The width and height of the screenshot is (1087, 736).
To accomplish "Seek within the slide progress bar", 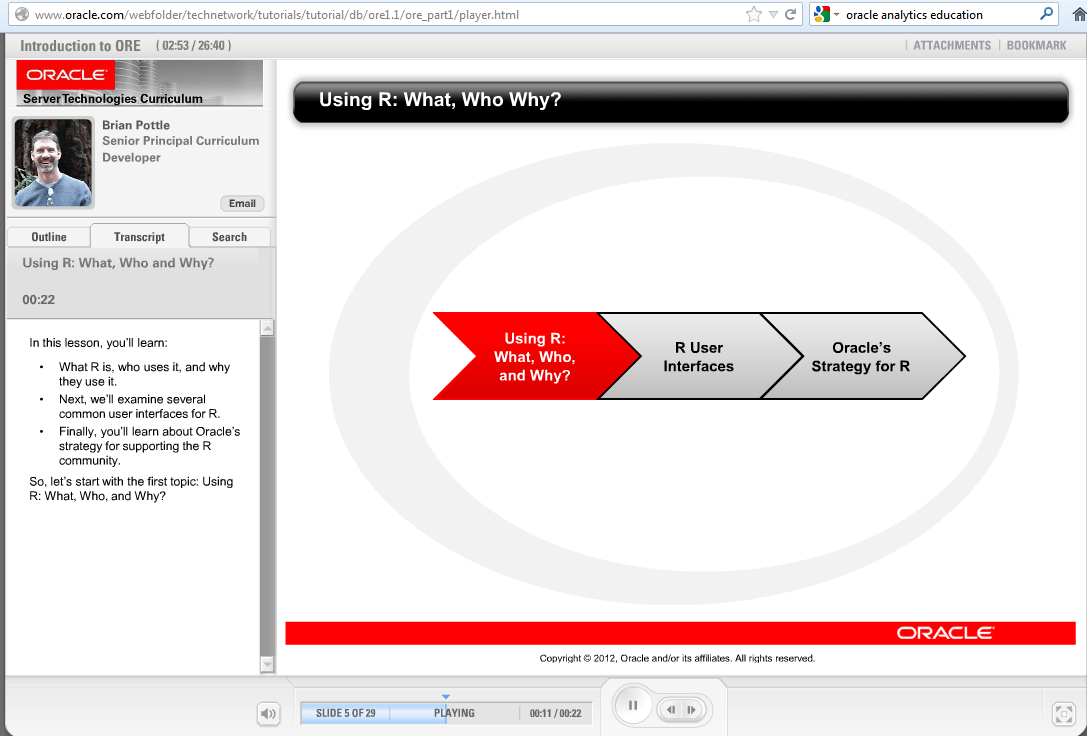I will click(445, 713).
